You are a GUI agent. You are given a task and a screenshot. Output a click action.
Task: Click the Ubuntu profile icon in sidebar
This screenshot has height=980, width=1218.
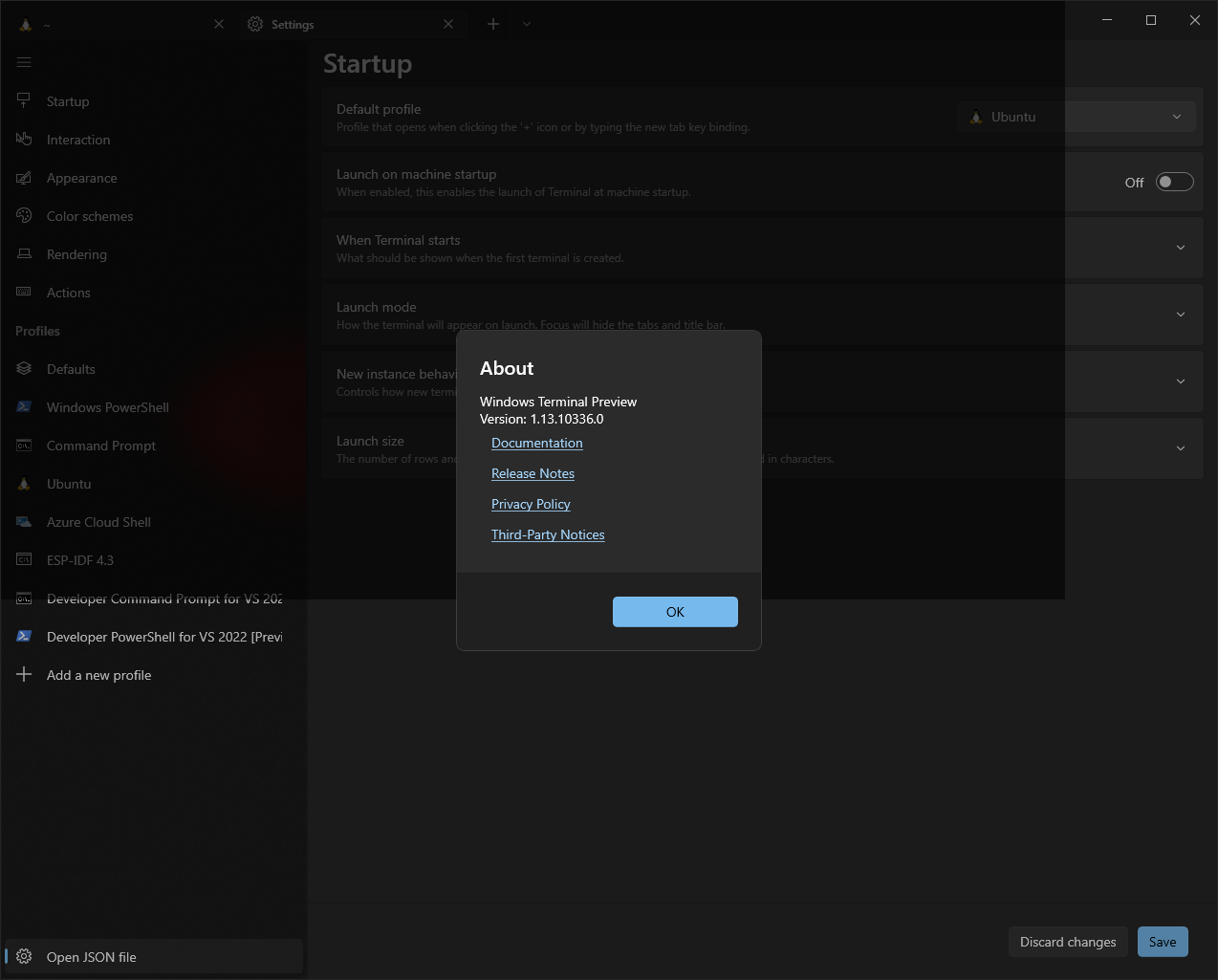click(24, 484)
